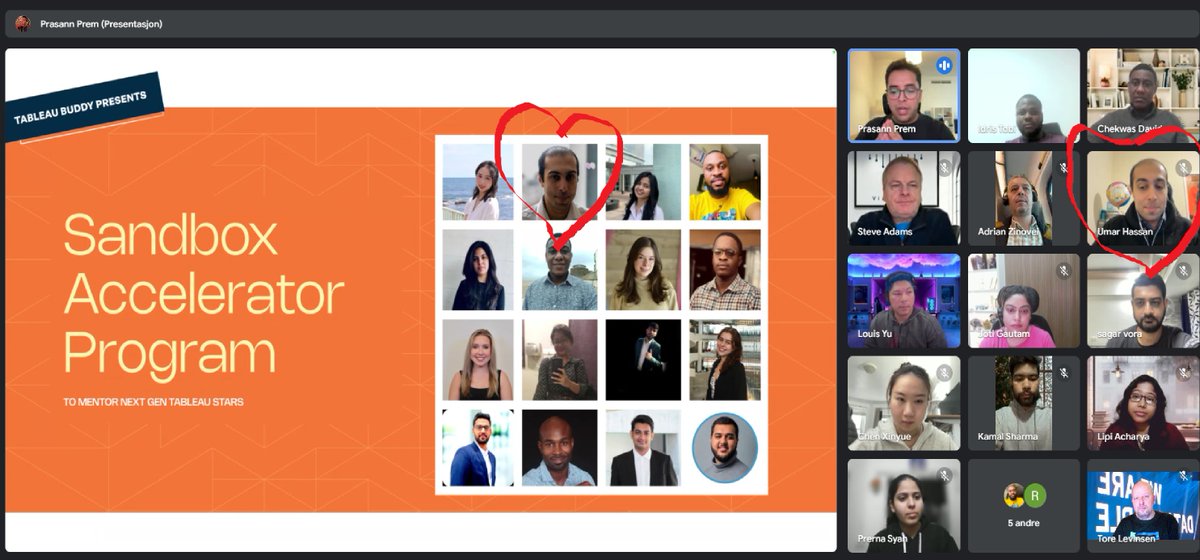
Task: Select the Prasann Prem video tile
Action: point(904,96)
